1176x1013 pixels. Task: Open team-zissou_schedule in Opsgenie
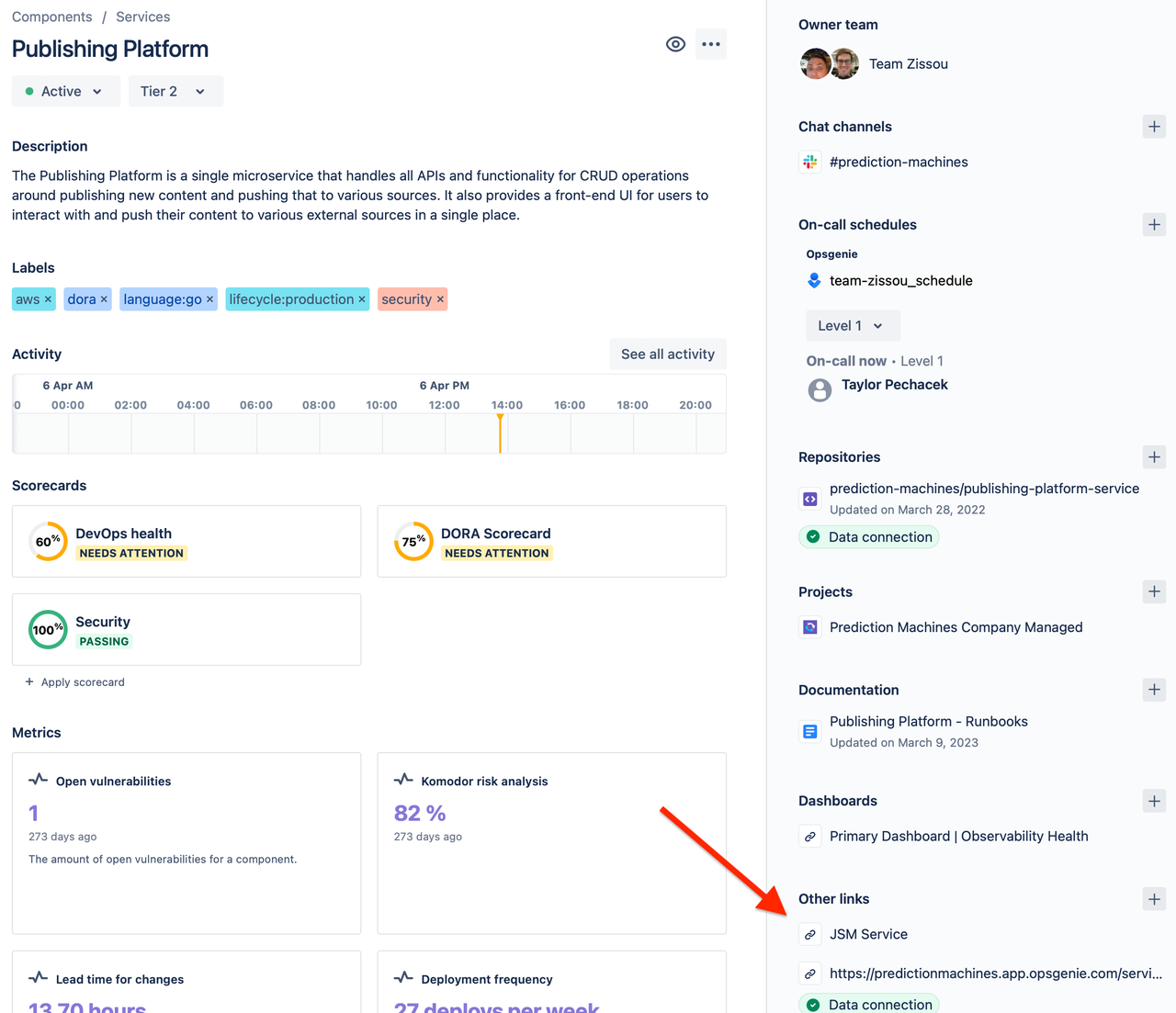tap(900, 281)
